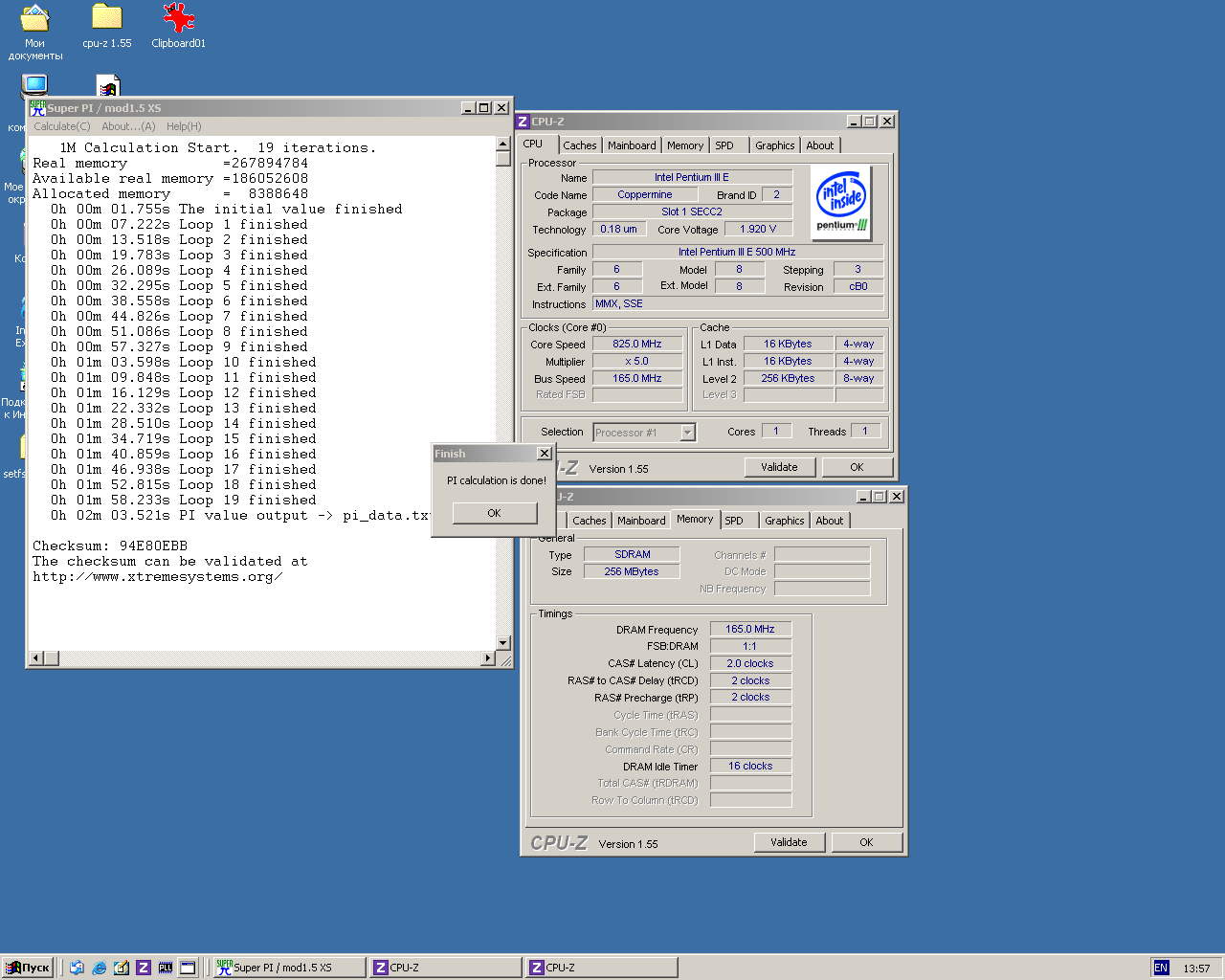Click the Intel Inside Pentium III logo
The image size is (1225, 980).
[x=842, y=203]
